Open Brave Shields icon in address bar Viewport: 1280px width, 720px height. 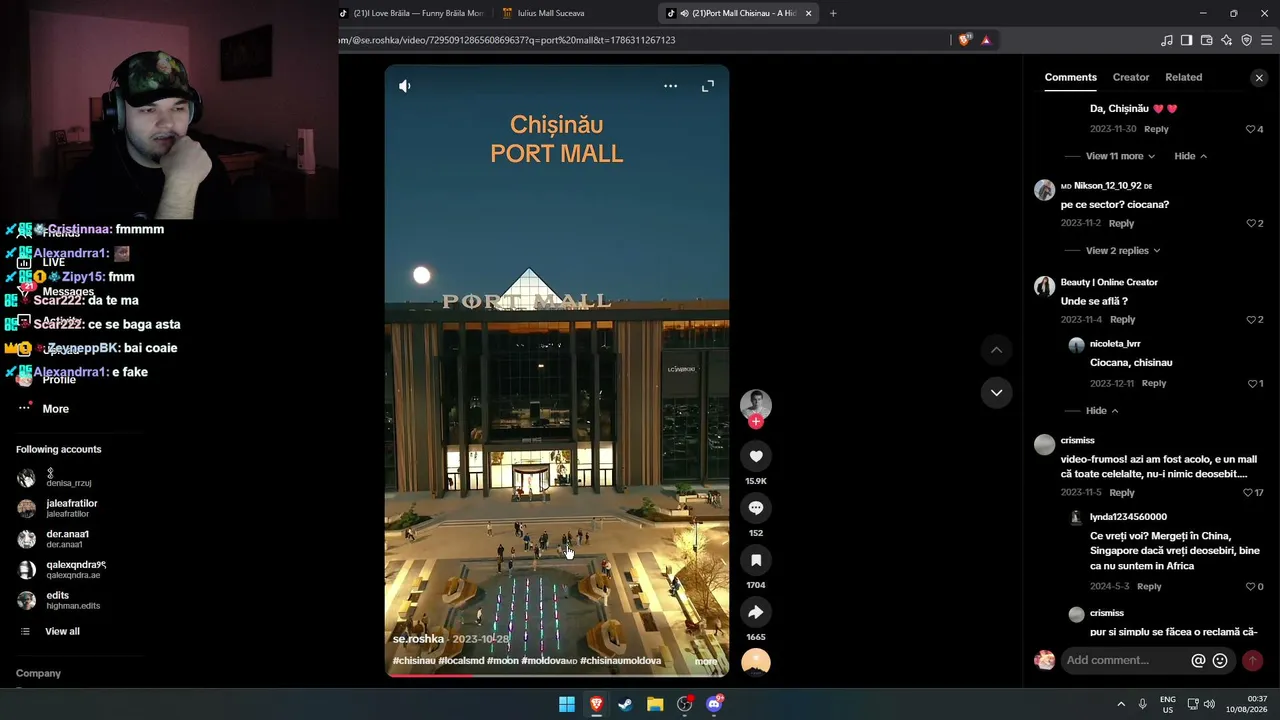pos(964,40)
